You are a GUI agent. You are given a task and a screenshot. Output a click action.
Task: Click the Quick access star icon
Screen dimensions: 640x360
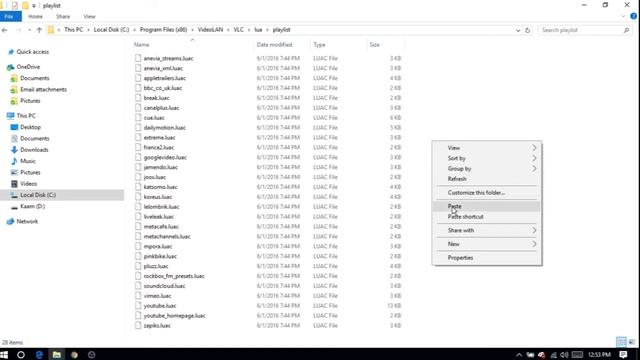[11, 52]
